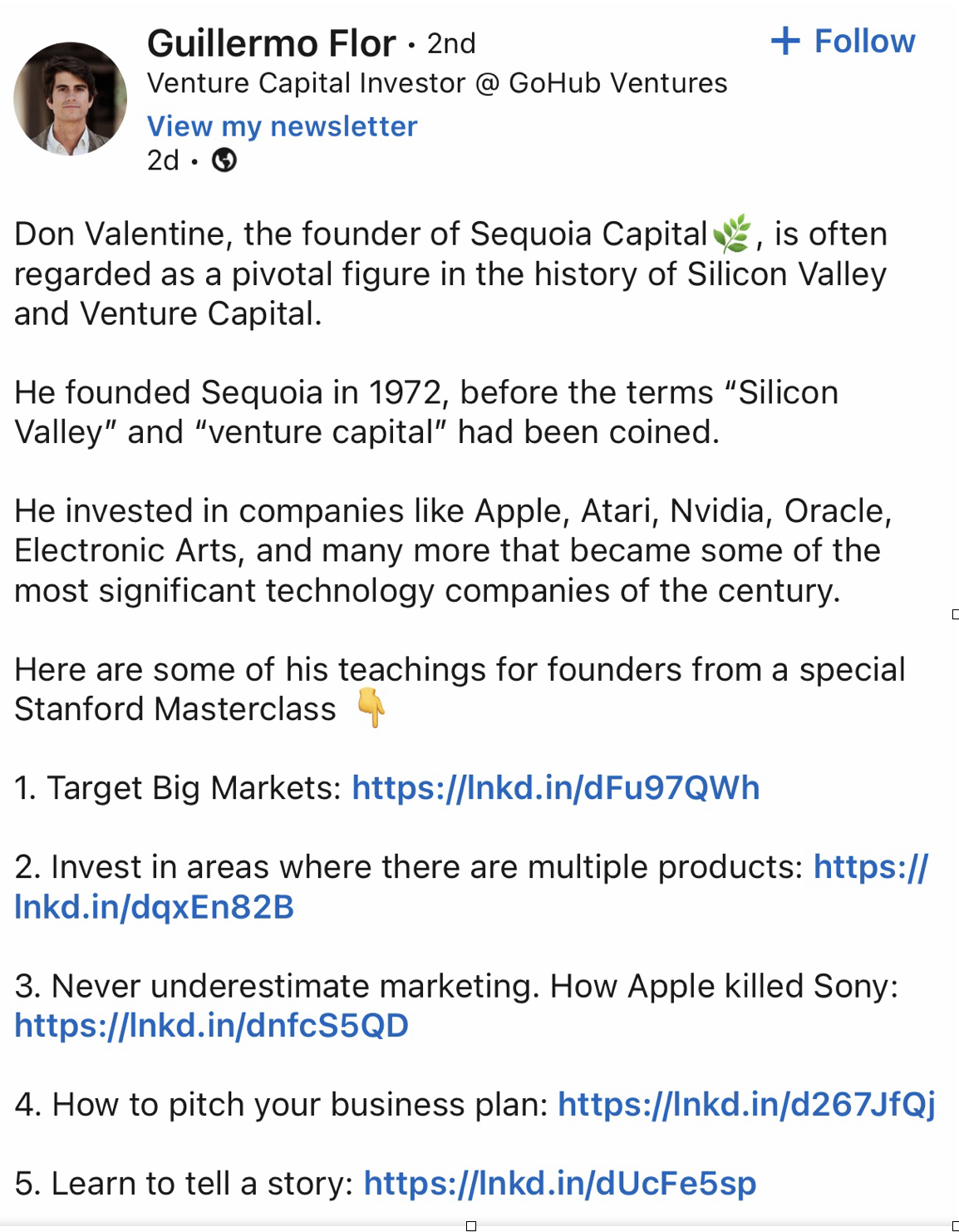Click the right-edge middle resize handle

coord(955,614)
